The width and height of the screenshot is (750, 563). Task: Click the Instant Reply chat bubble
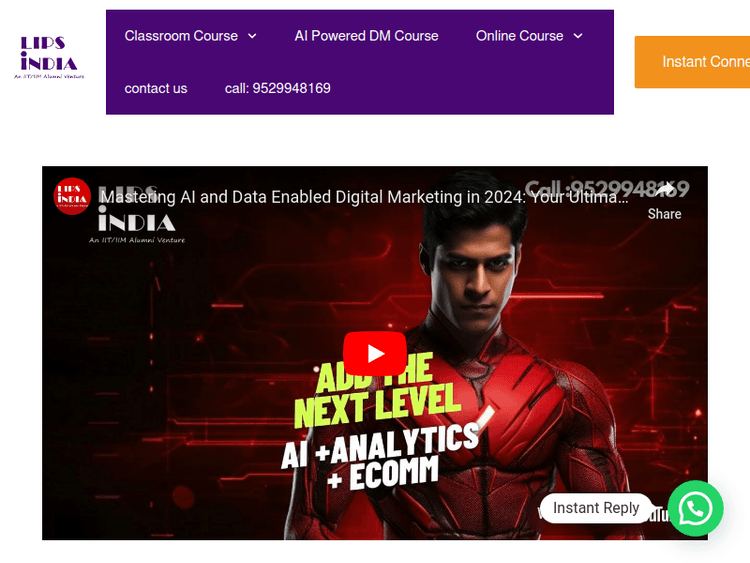pyautogui.click(x=596, y=508)
